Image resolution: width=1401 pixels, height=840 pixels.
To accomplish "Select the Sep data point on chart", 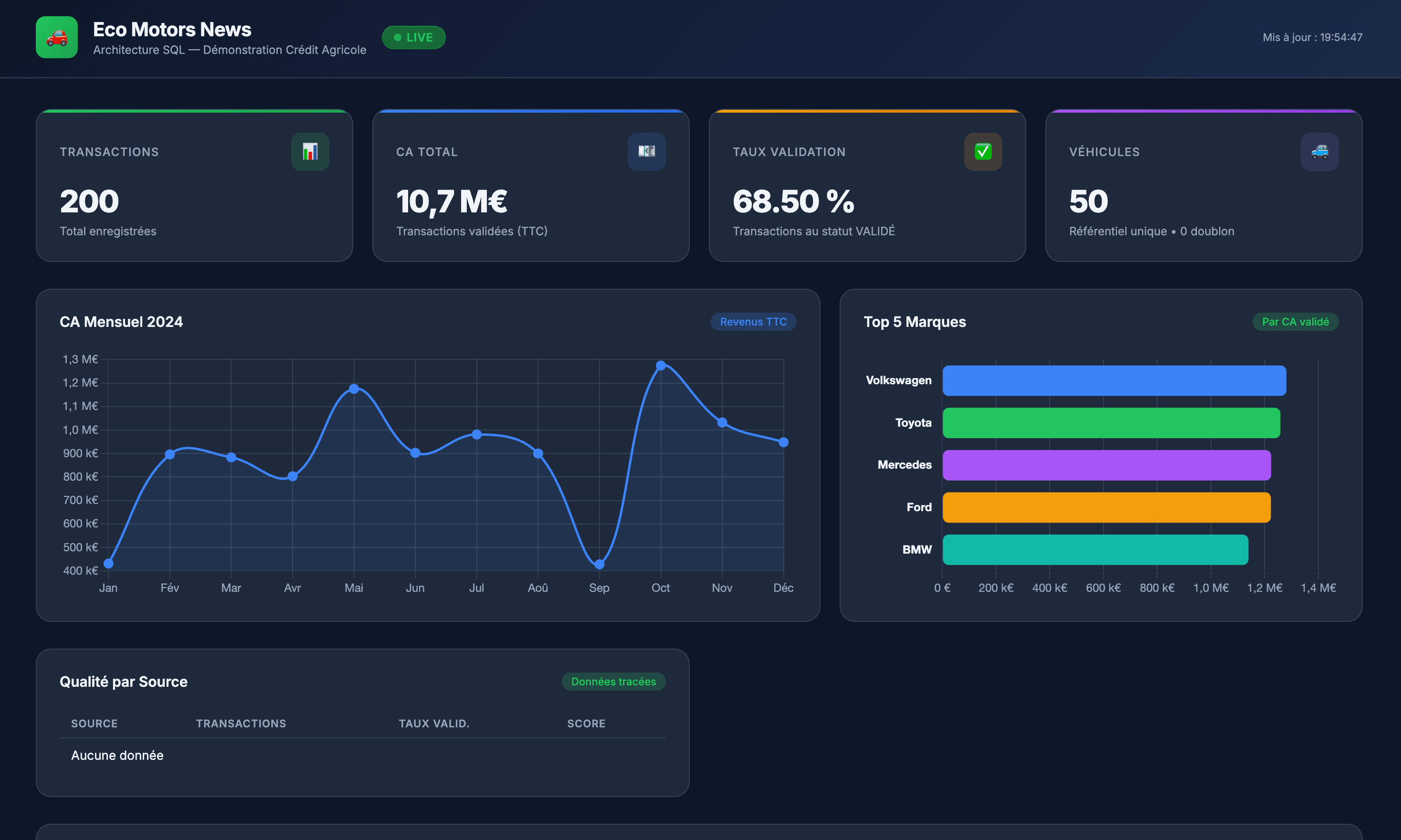I will point(600,564).
